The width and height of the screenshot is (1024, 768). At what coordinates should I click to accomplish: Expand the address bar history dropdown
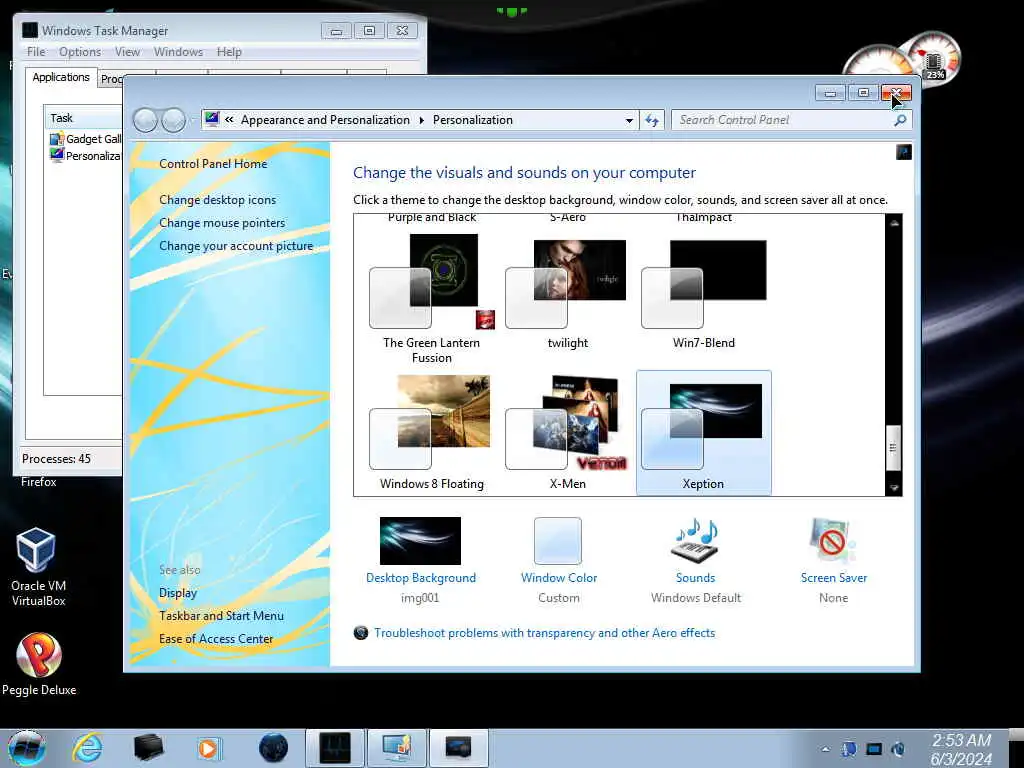pos(629,120)
